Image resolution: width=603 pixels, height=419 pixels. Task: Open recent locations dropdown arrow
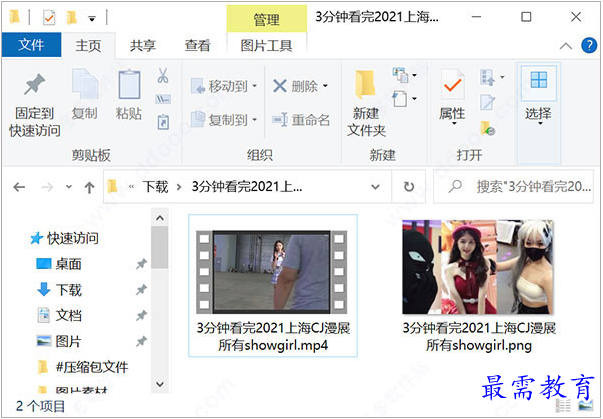[69, 187]
